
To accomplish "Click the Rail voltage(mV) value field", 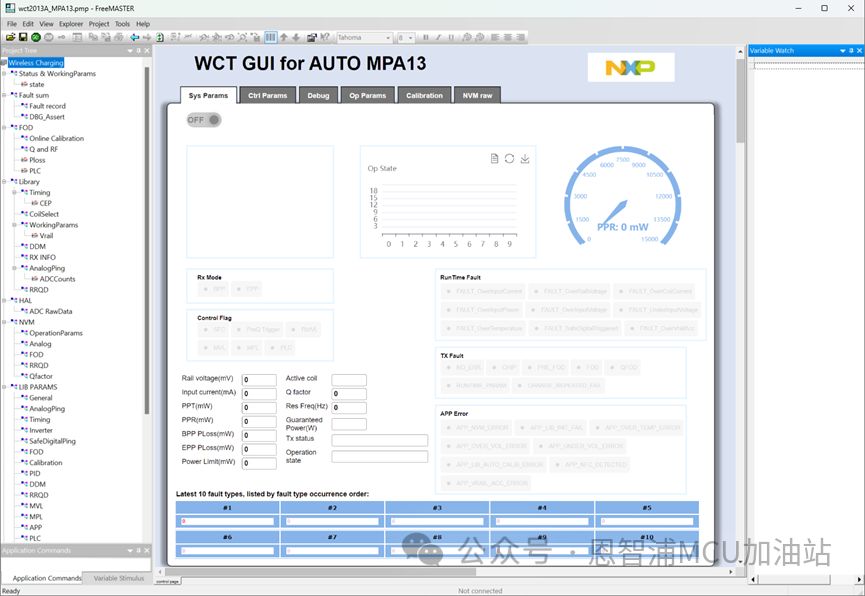I will [x=259, y=380].
